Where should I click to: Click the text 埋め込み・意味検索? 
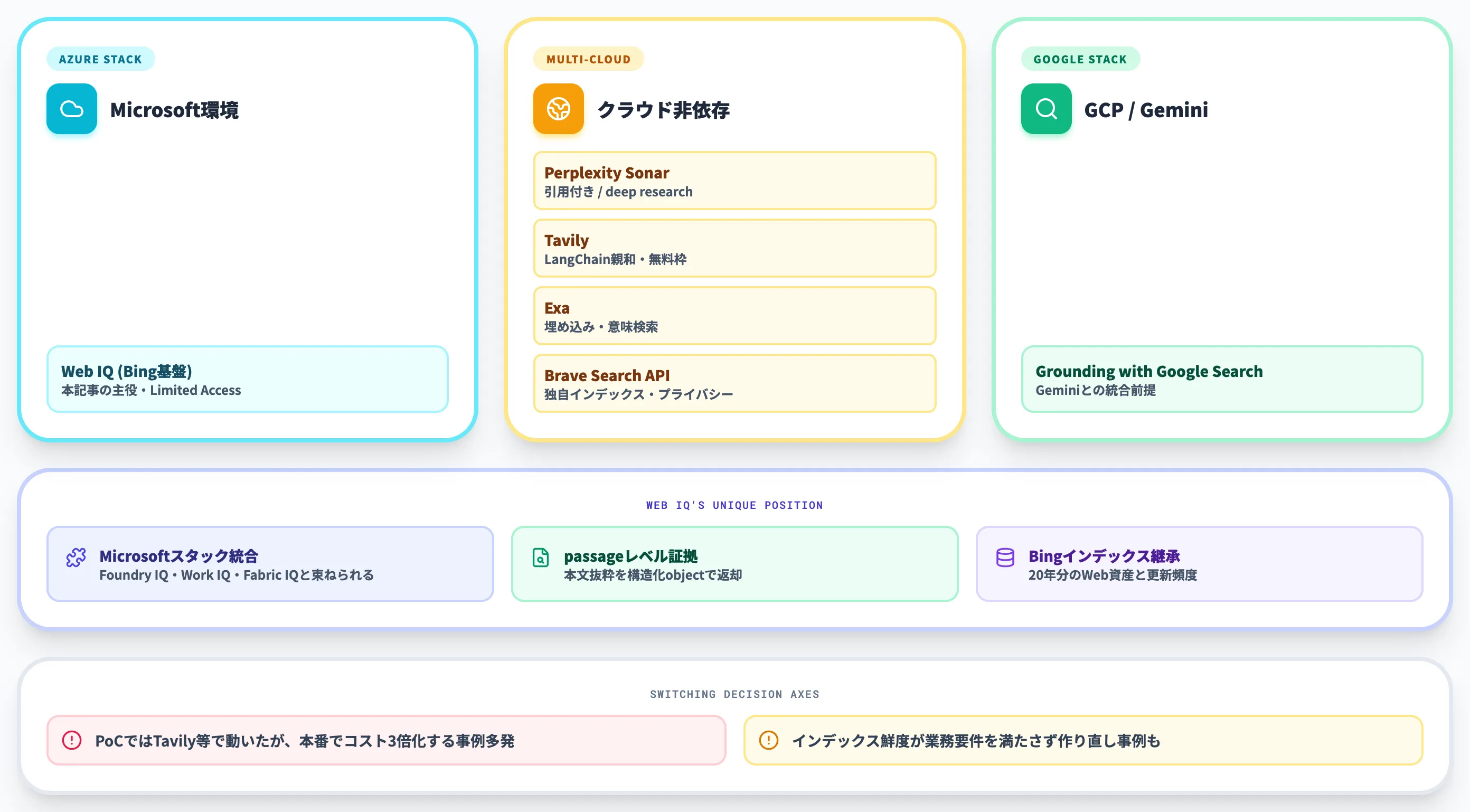[601, 326]
